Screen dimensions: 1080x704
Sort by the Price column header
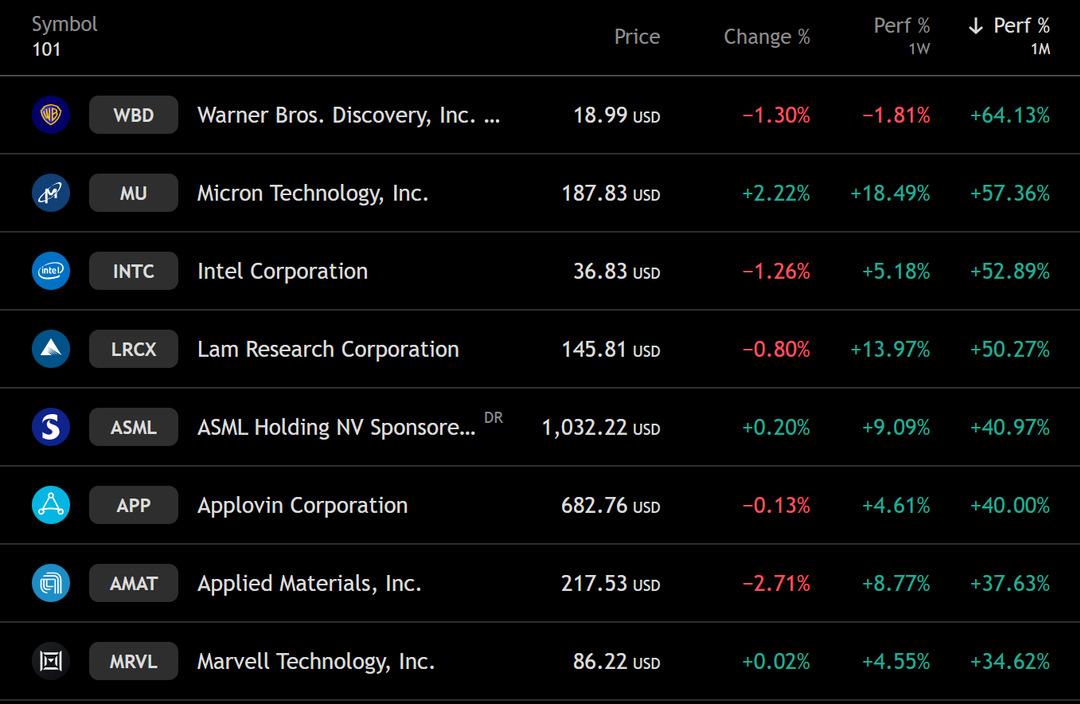(637, 37)
